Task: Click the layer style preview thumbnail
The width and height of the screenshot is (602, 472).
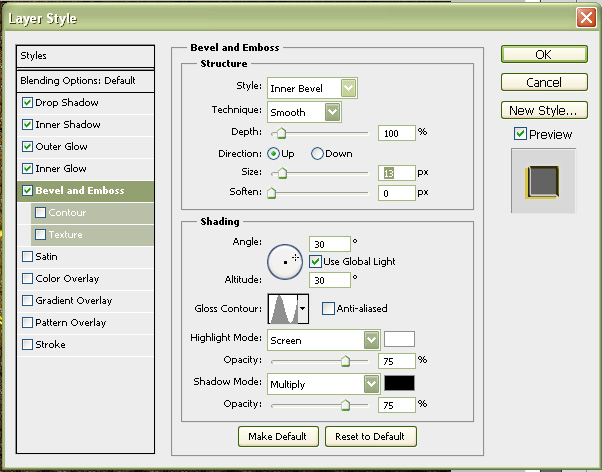Action: coord(543,181)
